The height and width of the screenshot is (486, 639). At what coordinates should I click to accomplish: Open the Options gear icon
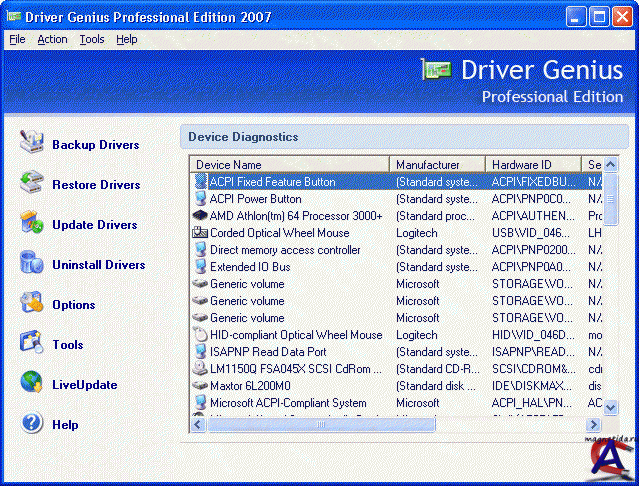point(32,303)
